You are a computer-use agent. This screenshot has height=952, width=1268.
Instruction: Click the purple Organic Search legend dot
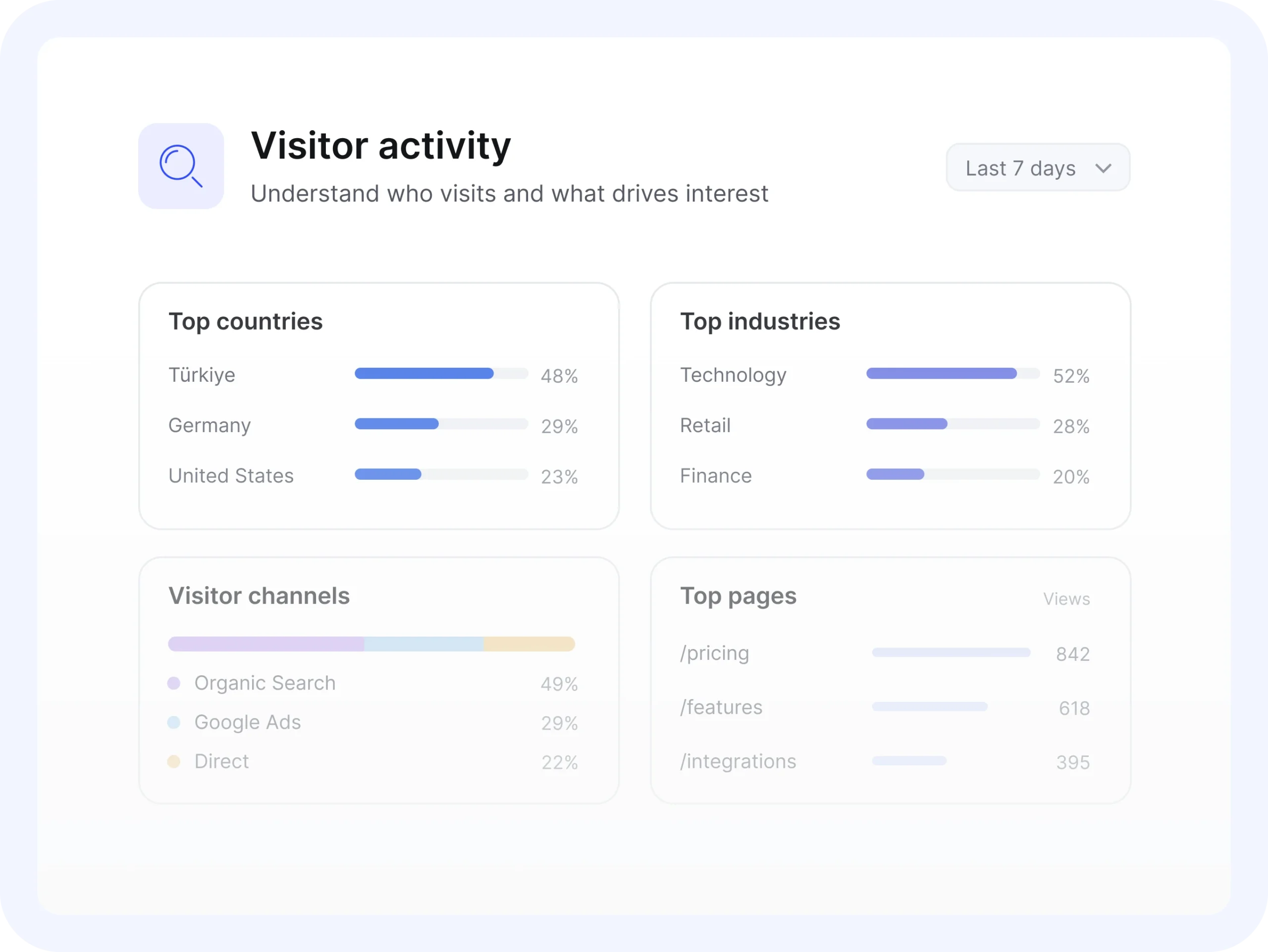tap(174, 683)
